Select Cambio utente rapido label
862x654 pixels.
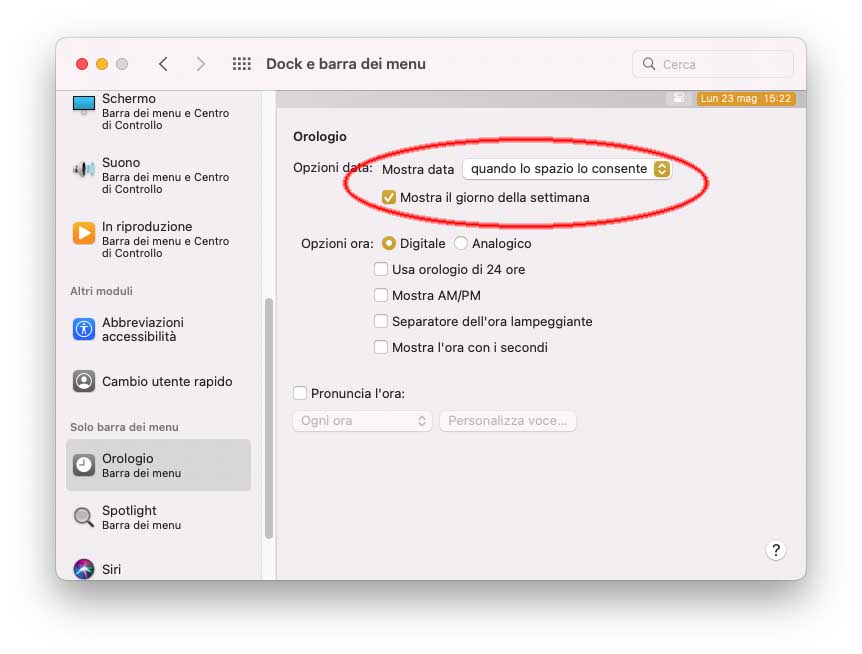[167, 381]
